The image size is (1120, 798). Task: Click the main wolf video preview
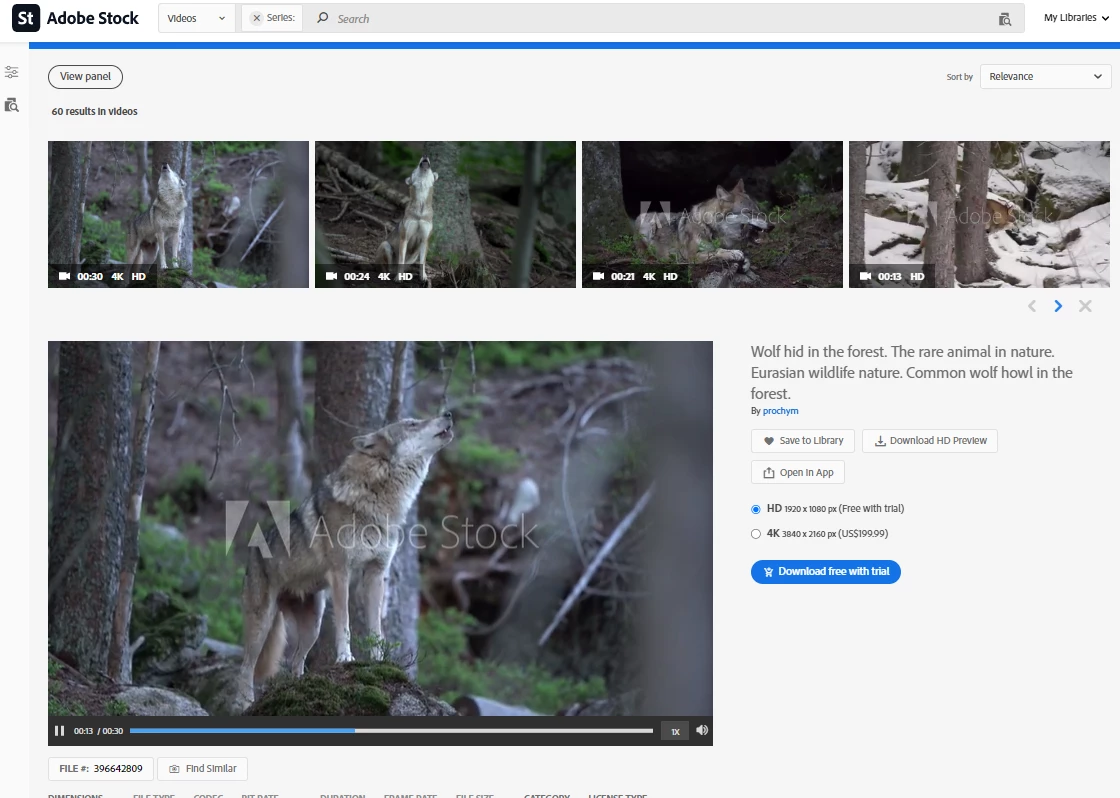380,529
